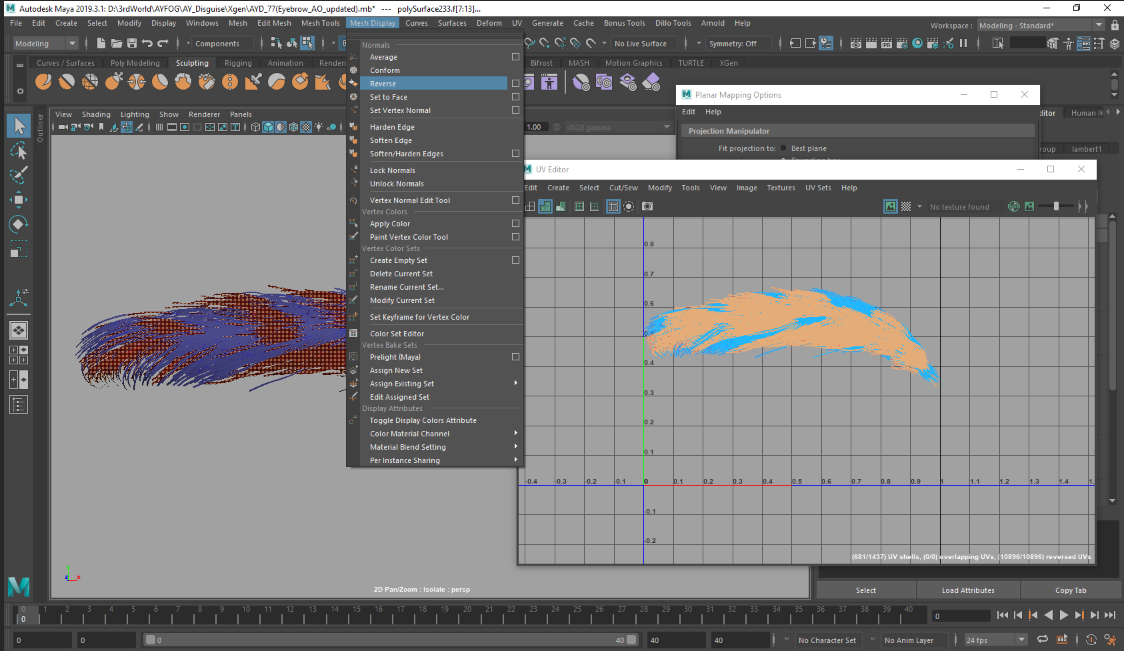Select the arrow Select tool in toolbox
1124x651 pixels.
click(19, 125)
